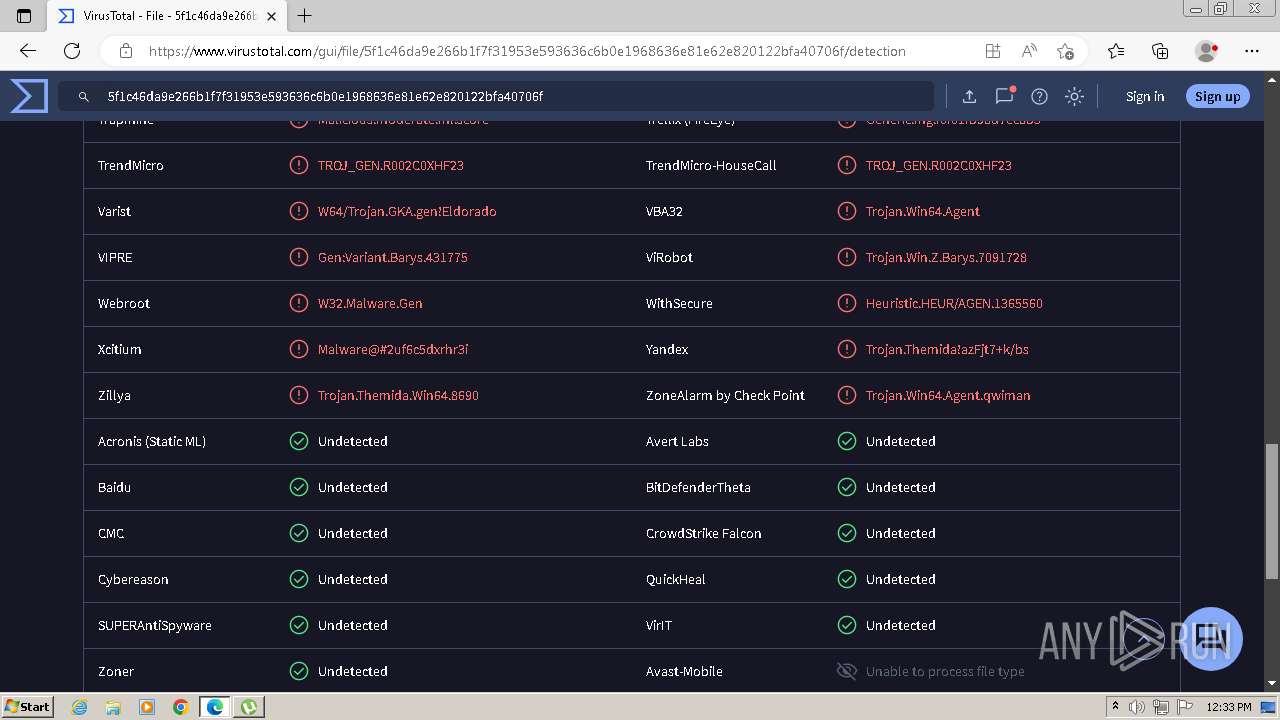Click the page vertical scrollbar thumb
The height and width of the screenshot is (720, 1280).
click(1271, 511)
